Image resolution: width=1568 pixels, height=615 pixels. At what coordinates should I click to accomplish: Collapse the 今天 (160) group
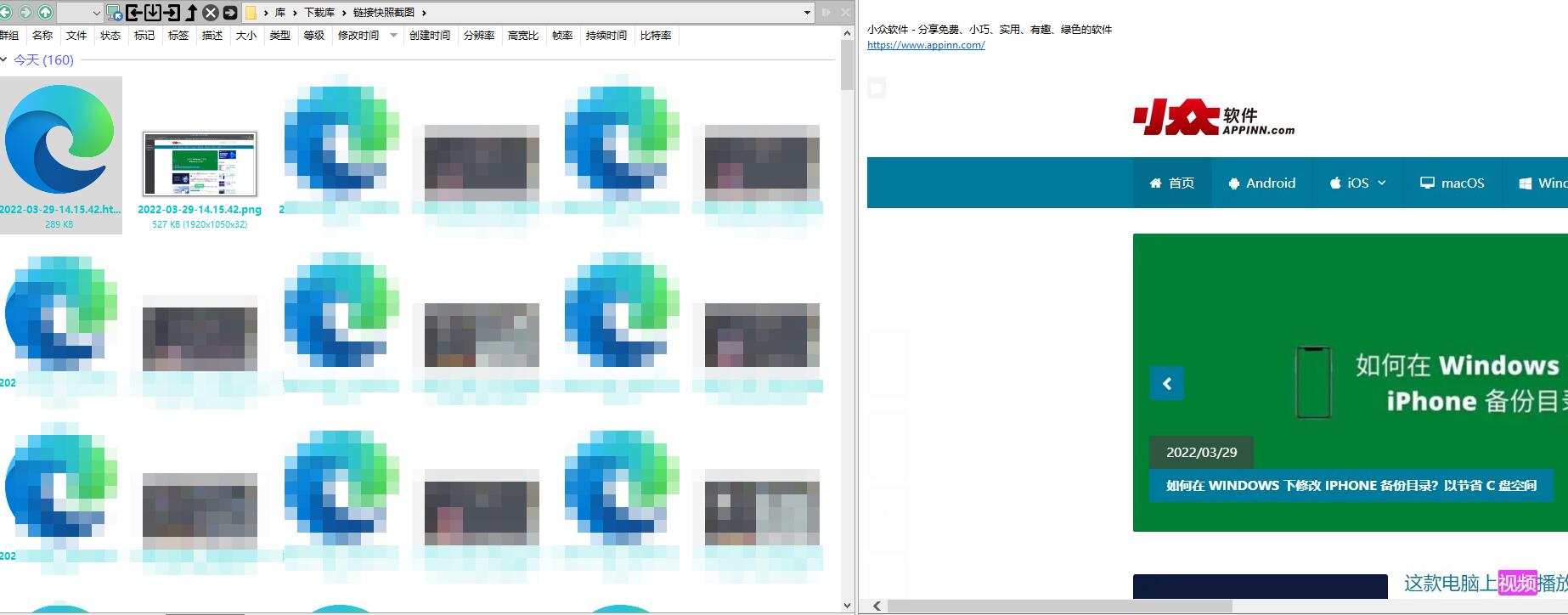click(x=5, y=59)
